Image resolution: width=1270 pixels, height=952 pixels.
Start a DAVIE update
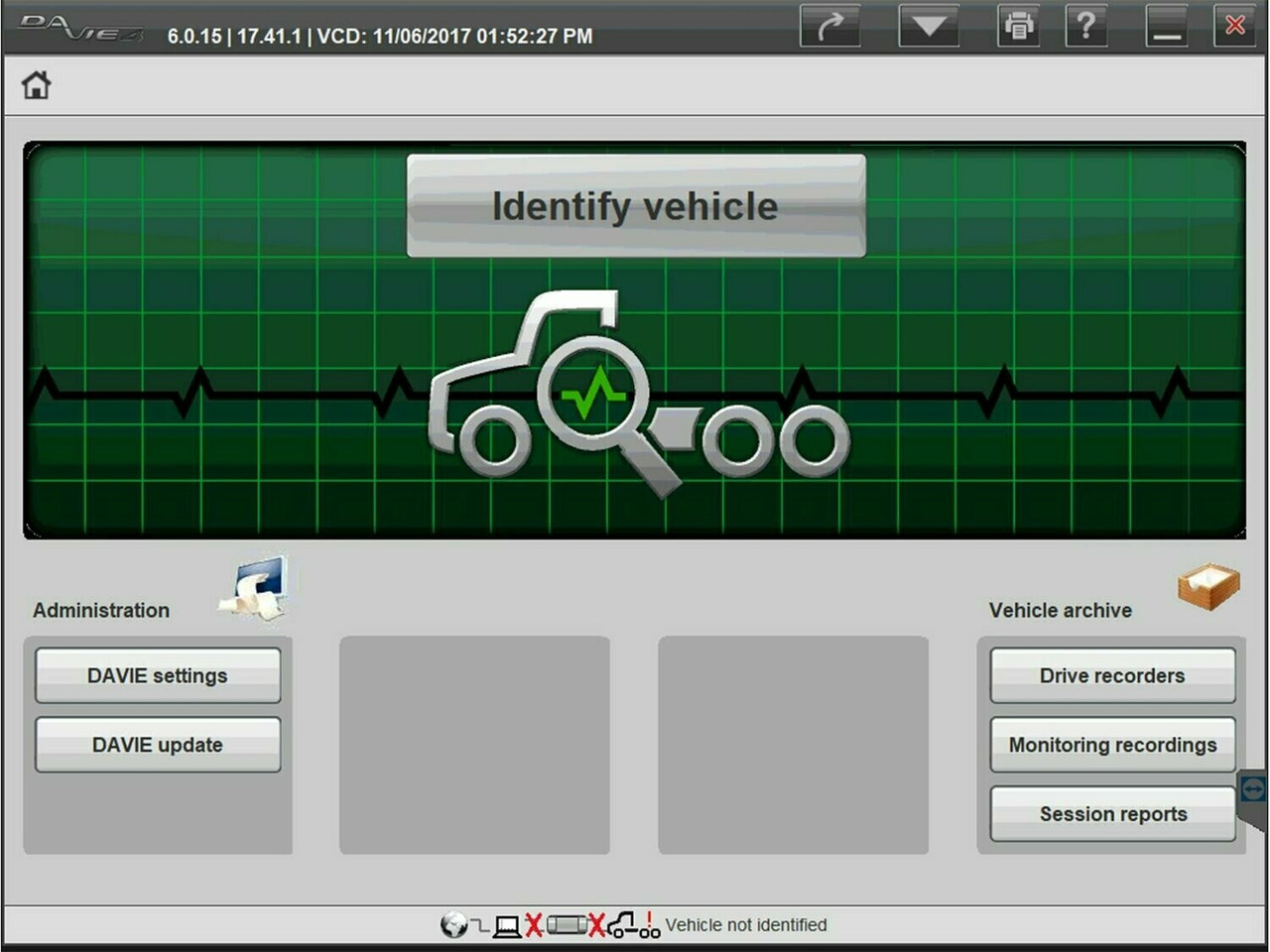point(158,745)
